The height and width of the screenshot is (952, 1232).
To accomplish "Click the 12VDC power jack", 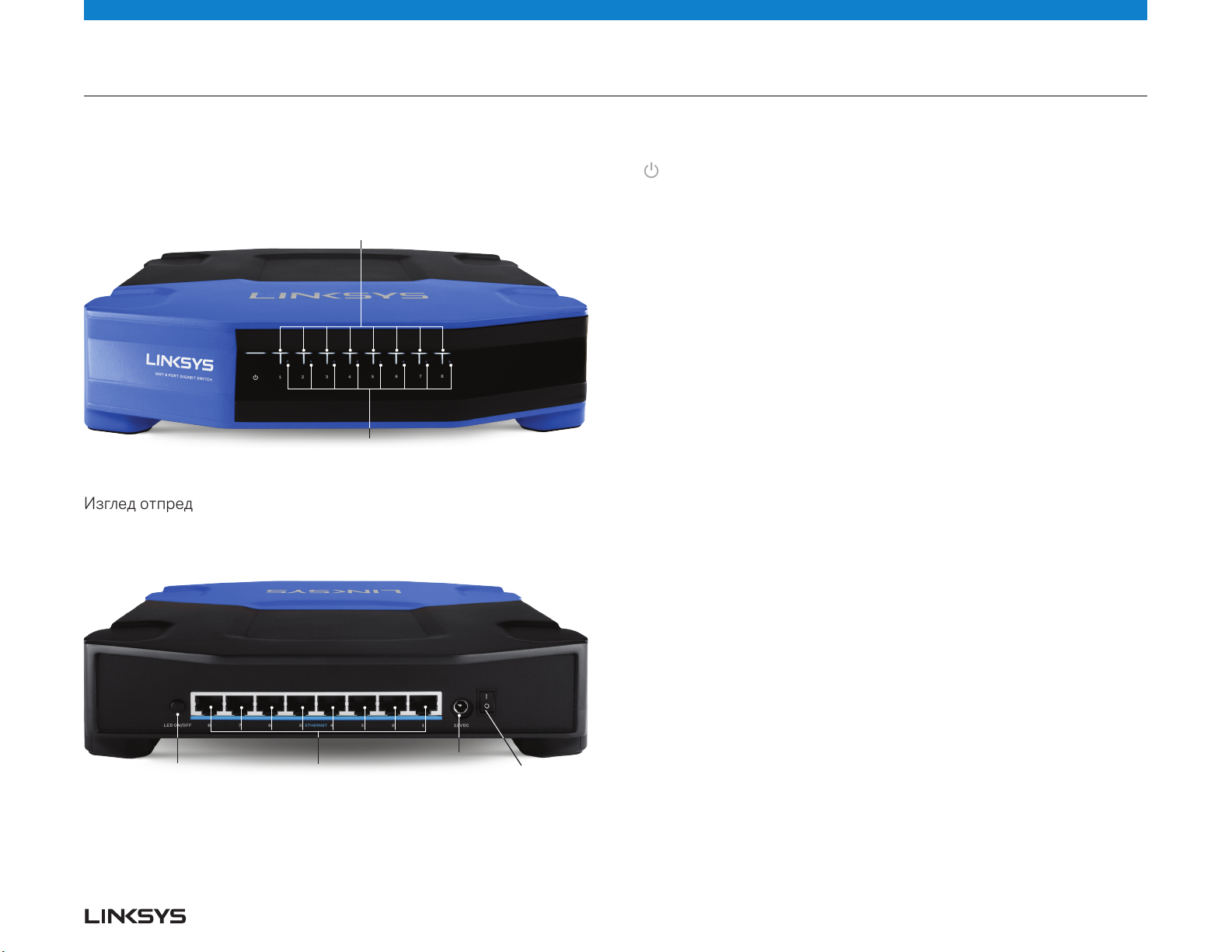I will tap(460, 705).
